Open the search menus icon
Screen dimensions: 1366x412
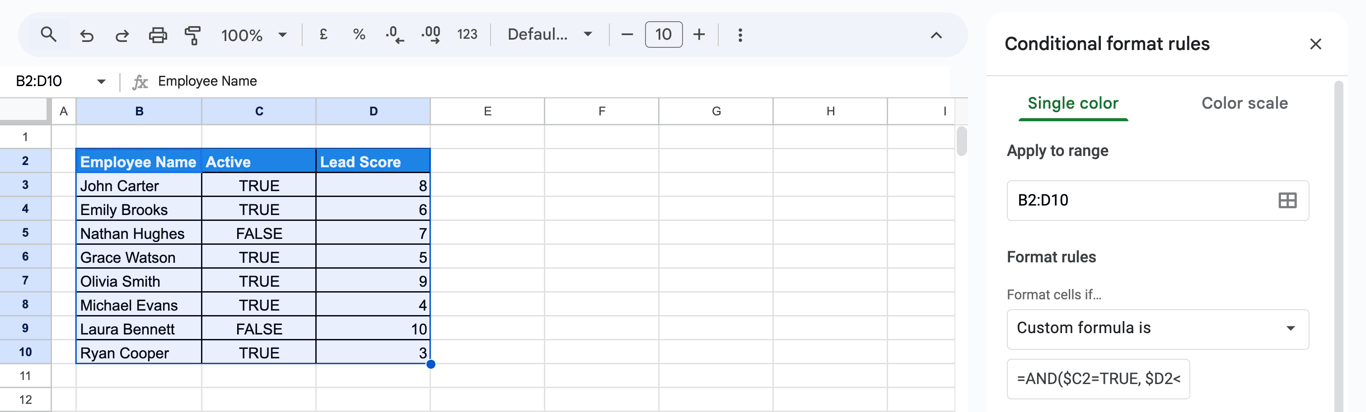point(48,35)
